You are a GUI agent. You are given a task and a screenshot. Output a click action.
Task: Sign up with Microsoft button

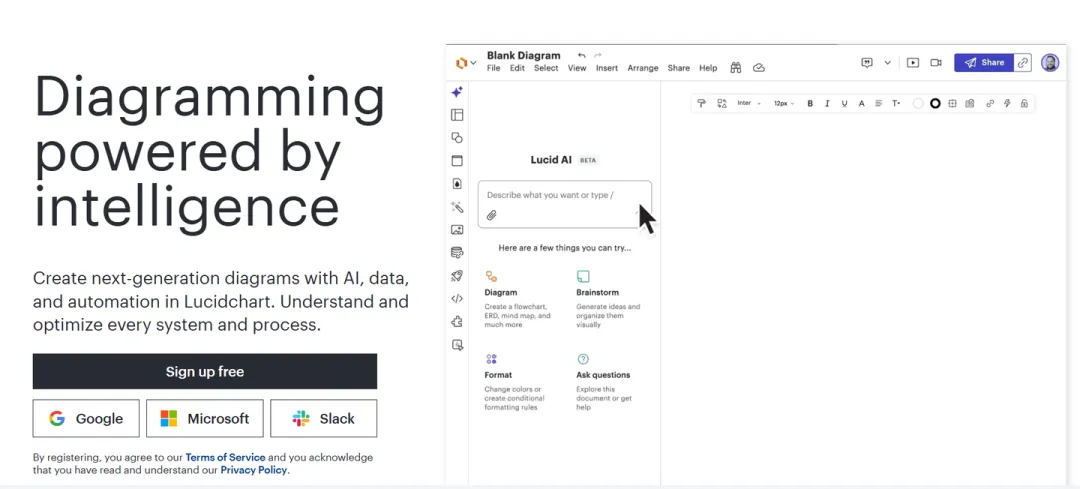(x=205, y=418)
